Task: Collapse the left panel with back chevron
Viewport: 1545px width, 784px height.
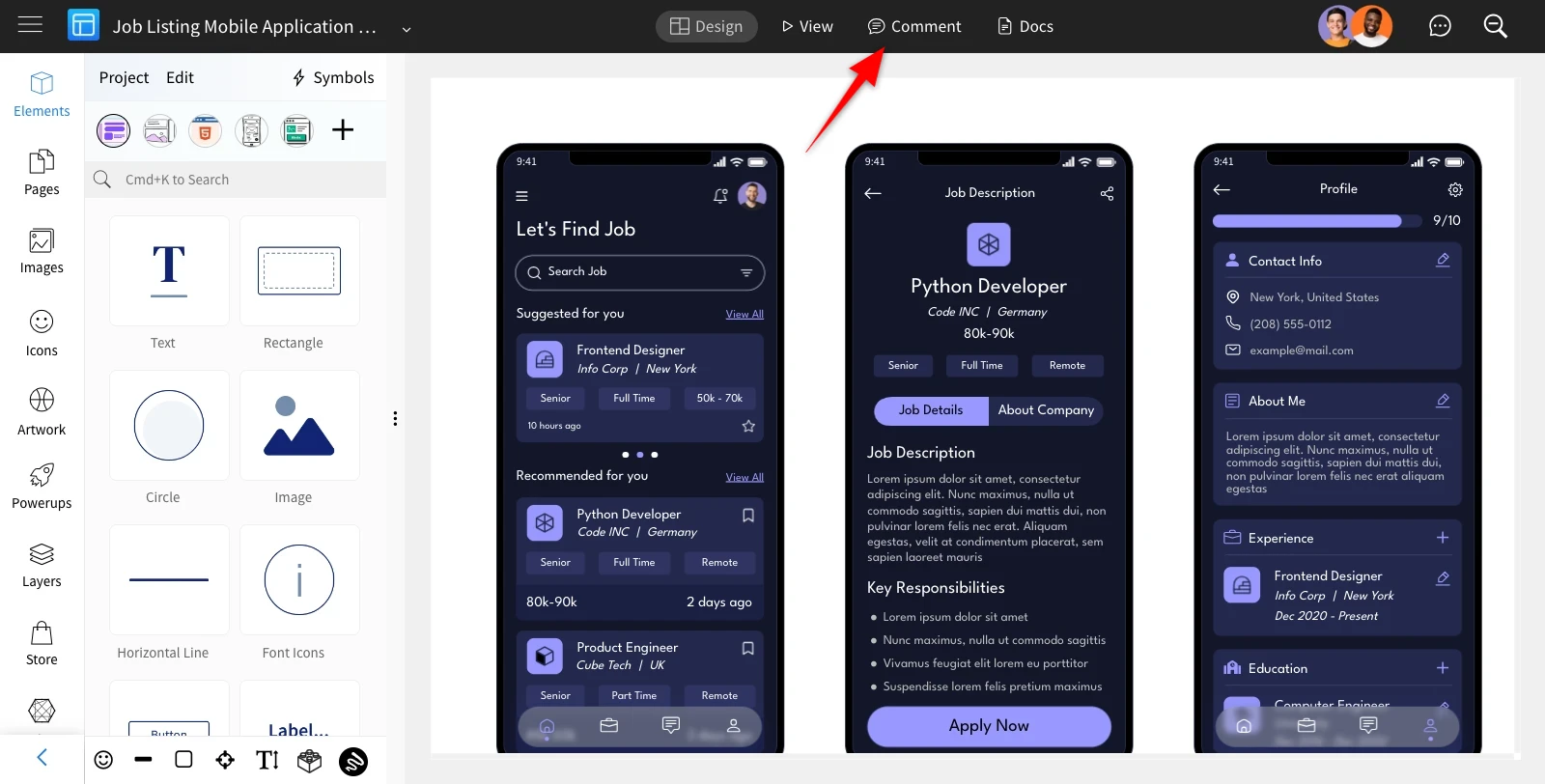Action: [42, 757]
